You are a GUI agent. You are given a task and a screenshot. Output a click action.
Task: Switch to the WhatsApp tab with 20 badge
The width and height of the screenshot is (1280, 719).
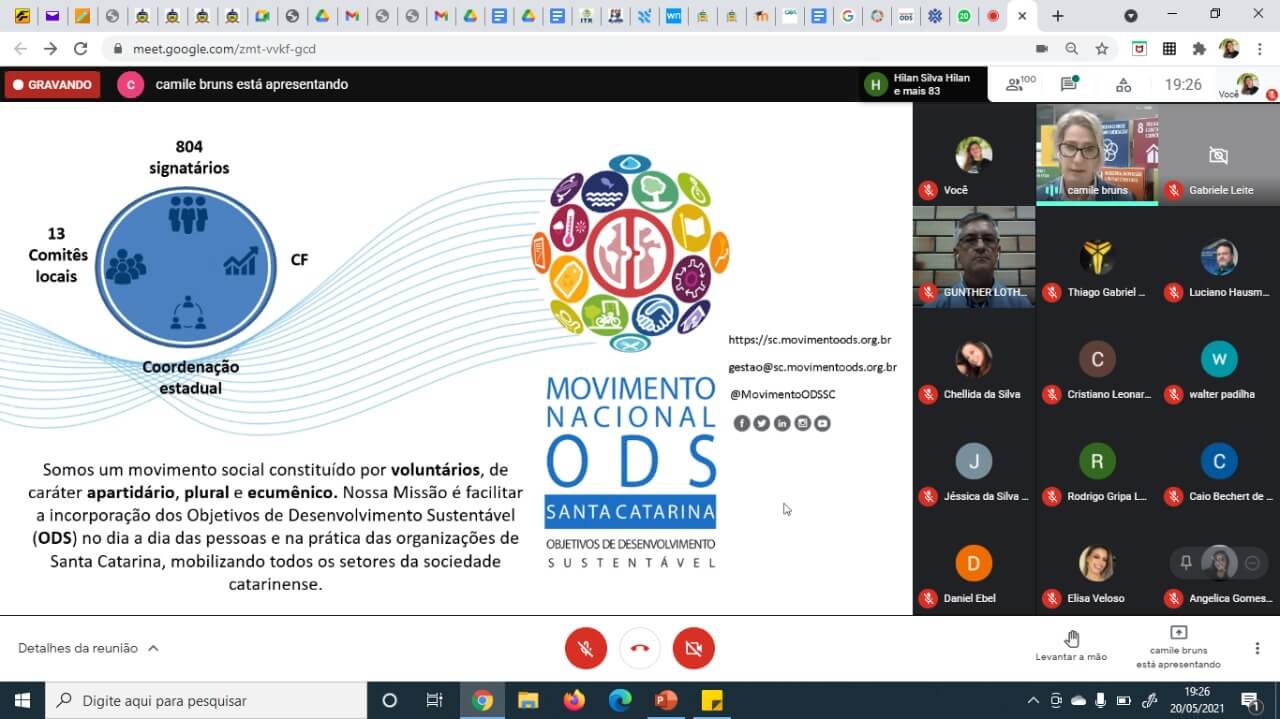pyautogui.click(x=964, y=16)
